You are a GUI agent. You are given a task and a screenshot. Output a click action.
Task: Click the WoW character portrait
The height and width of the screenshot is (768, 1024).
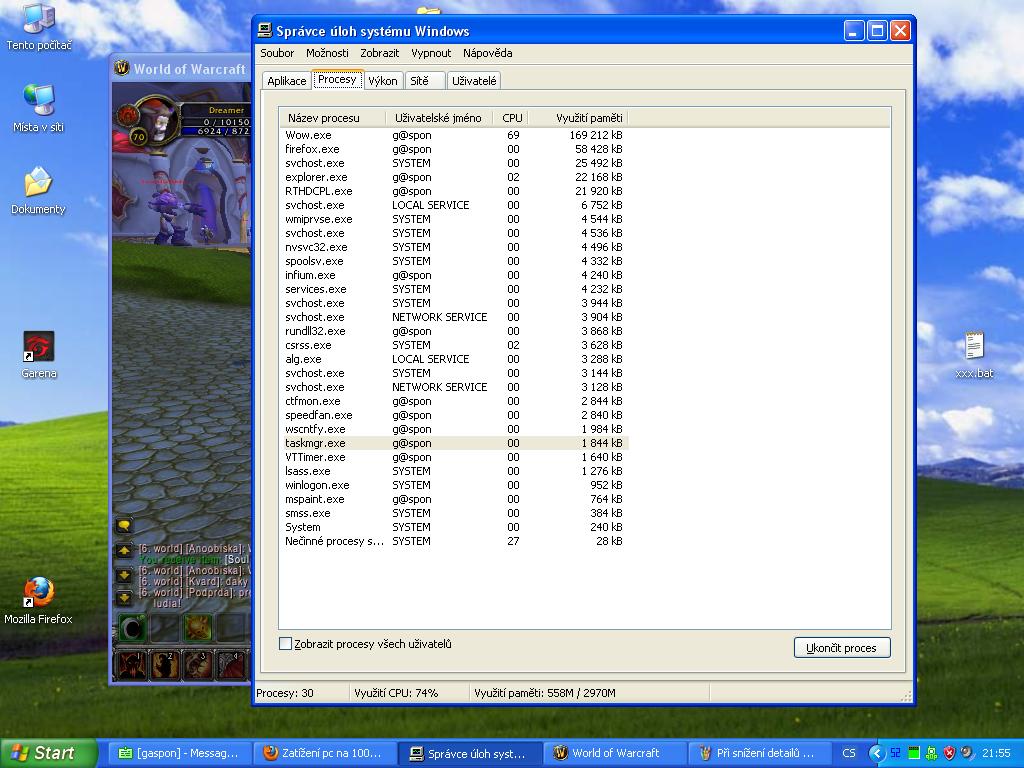click(157, 121)
